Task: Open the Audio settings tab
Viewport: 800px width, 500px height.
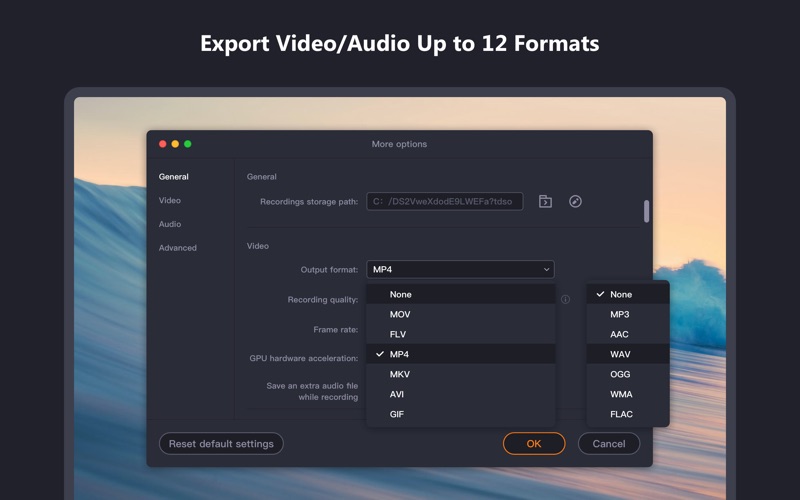Action: (169, 224)
